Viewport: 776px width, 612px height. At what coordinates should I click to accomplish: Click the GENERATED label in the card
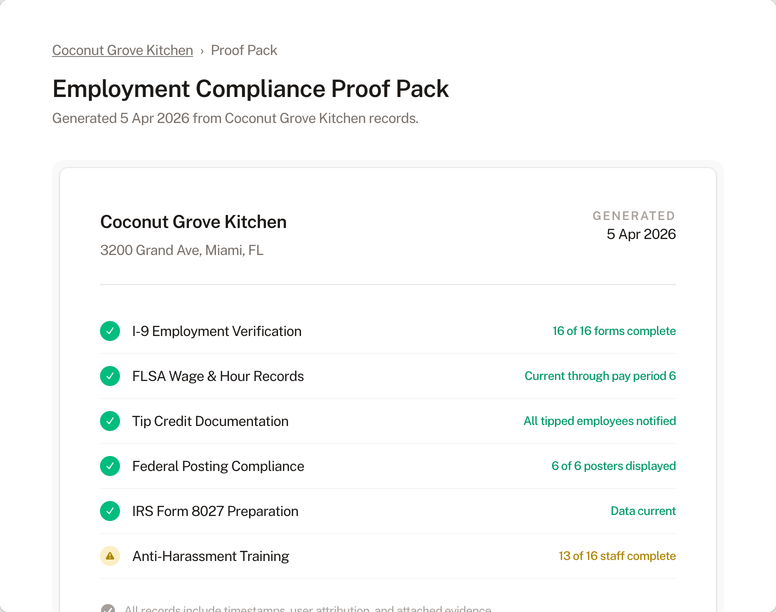(634, 216)
